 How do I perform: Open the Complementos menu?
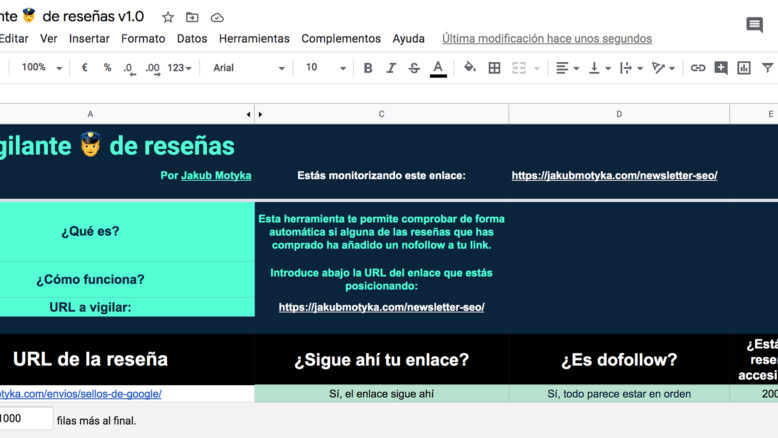pyautogui.click(x=341, y=39)
